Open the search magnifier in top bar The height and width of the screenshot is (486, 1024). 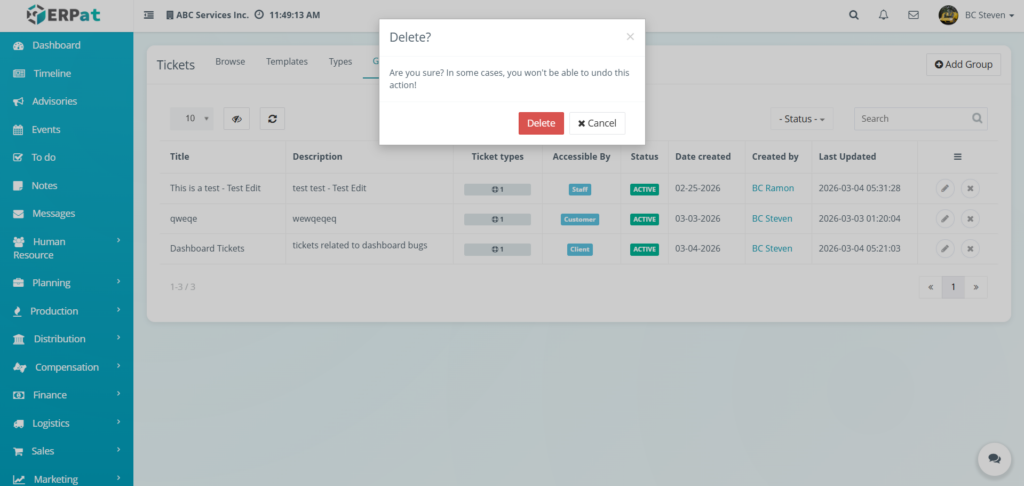[854, 15]
